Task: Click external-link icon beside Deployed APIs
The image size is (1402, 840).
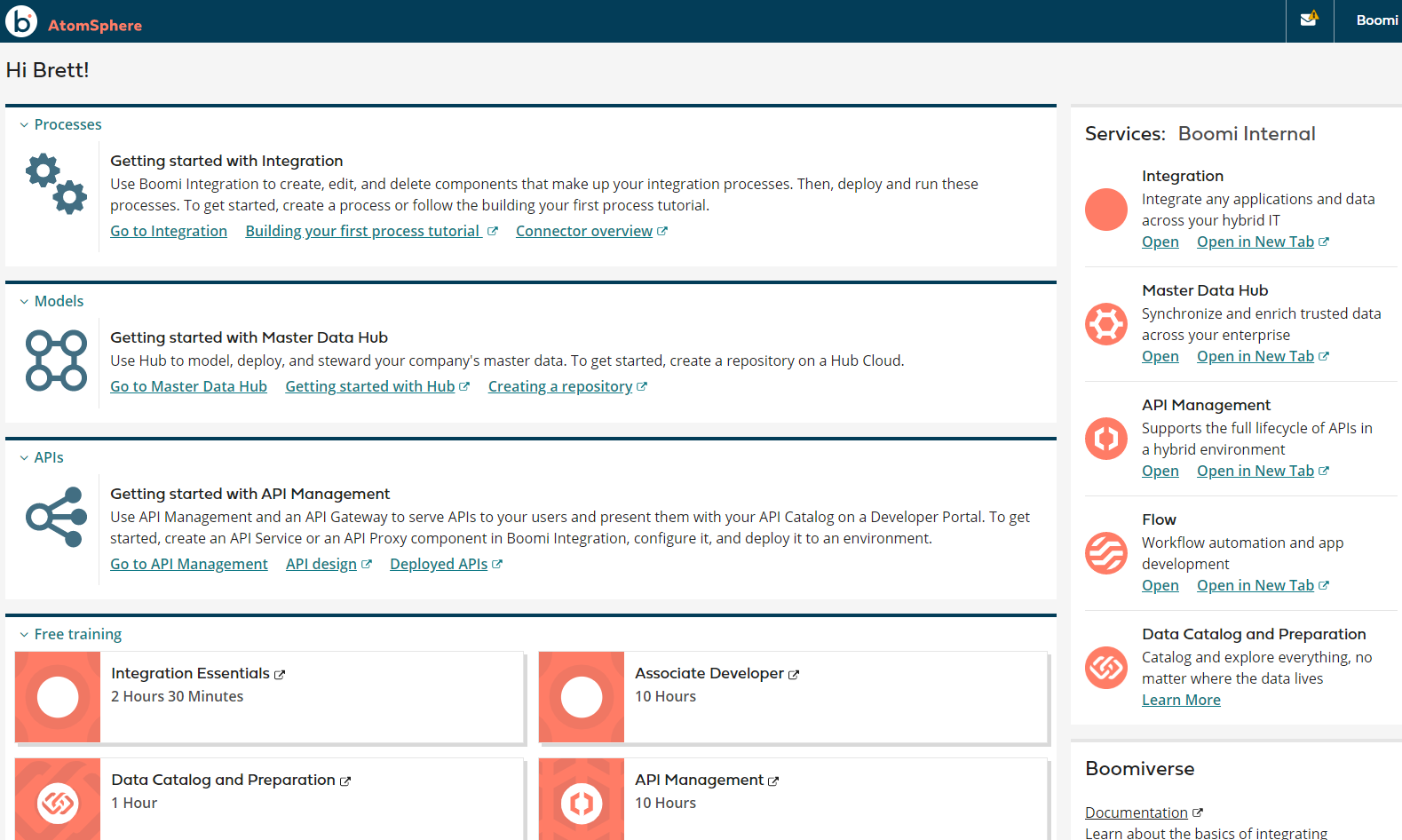Action: pos(497,564)
